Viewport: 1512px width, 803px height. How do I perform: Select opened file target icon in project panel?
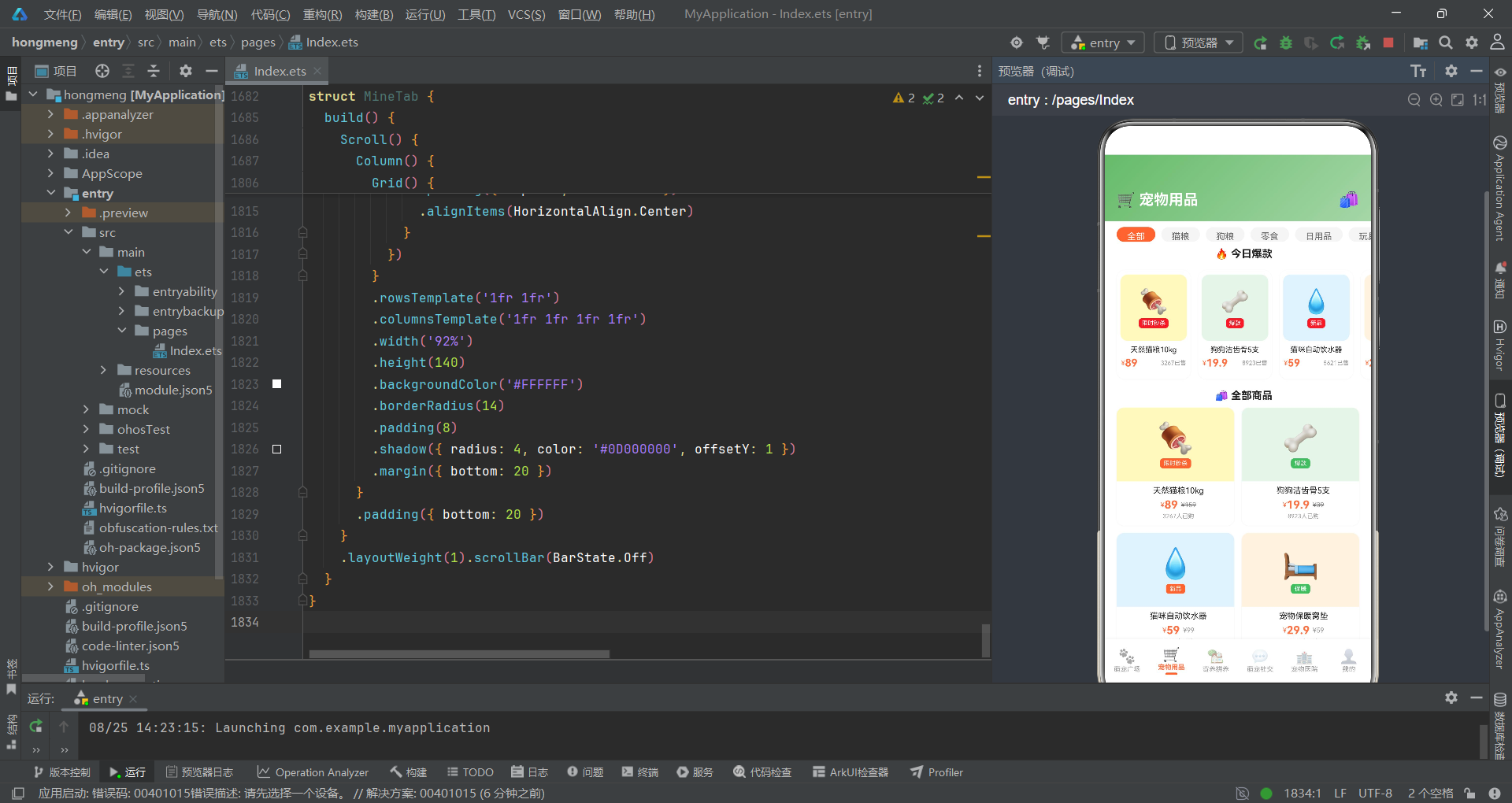pos(102,71)
